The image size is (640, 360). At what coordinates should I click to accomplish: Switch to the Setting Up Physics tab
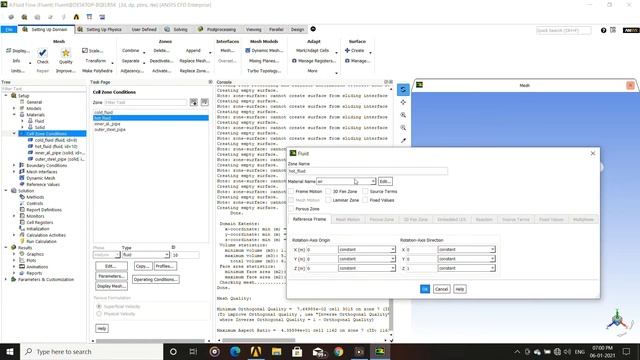click(x=100, y=29)
